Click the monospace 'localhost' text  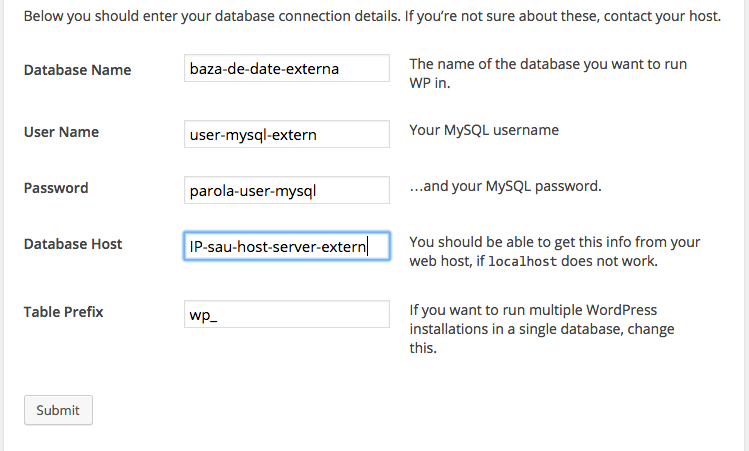pos(523,261)
